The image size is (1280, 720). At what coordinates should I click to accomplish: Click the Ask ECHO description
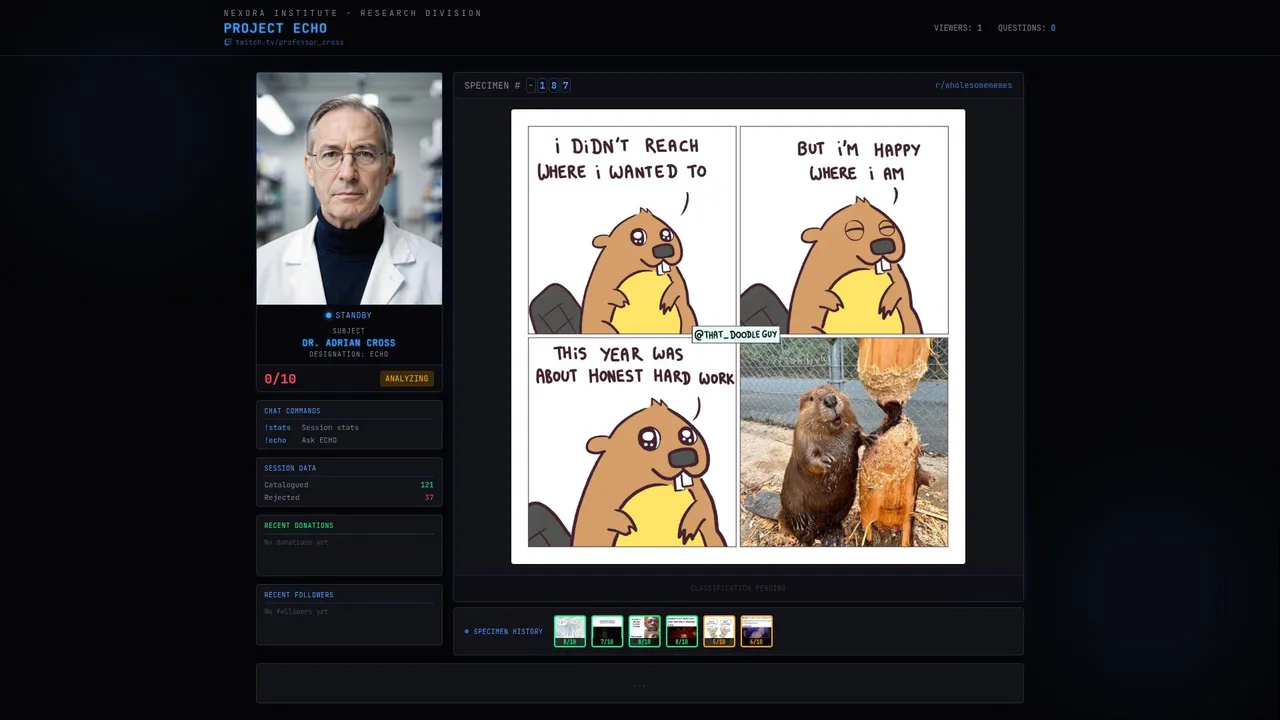point(319,440)
